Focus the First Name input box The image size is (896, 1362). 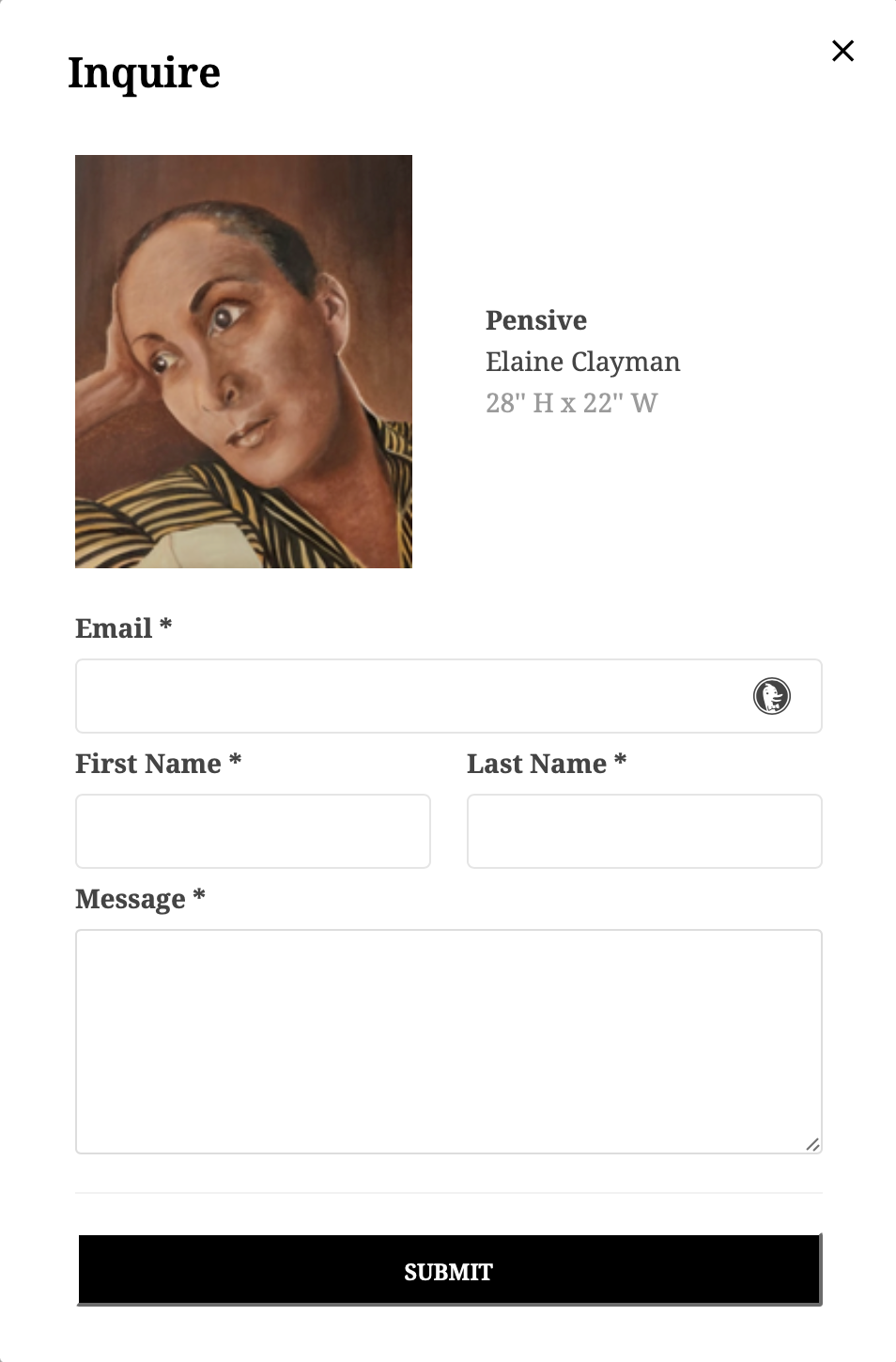(x=253, y=831)
